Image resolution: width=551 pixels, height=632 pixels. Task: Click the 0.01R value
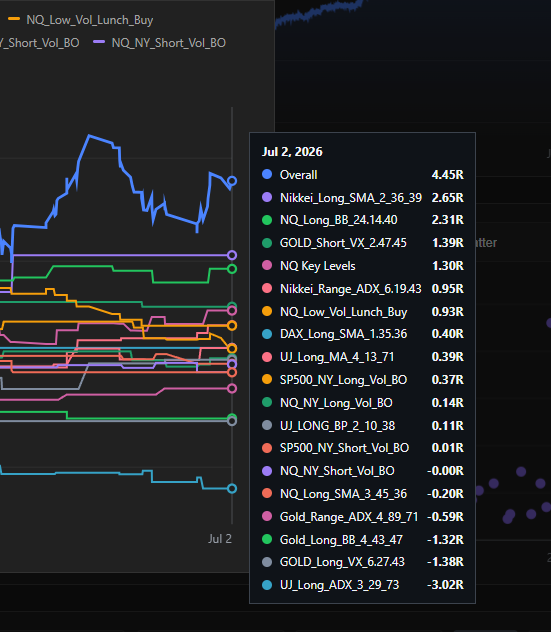pyautogui.click(x=447, y=448)
